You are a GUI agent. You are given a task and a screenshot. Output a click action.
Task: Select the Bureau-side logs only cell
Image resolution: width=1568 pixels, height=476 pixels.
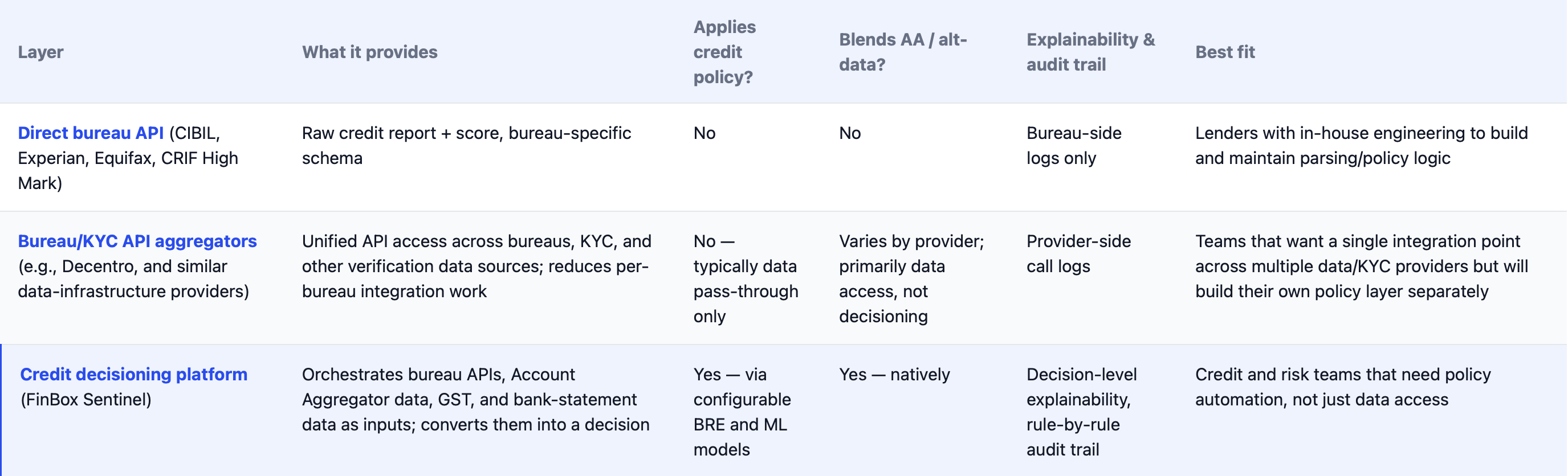1074,145
